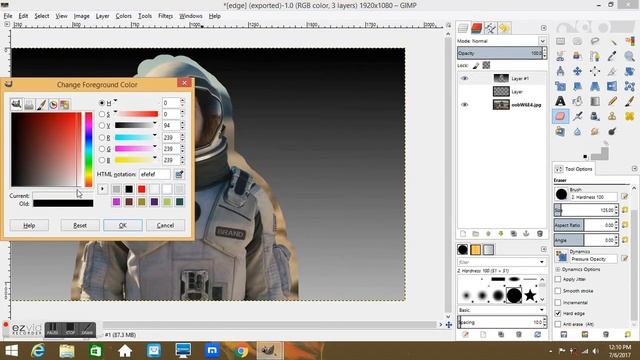Select the Cage Transform tool

coord(629,86)
